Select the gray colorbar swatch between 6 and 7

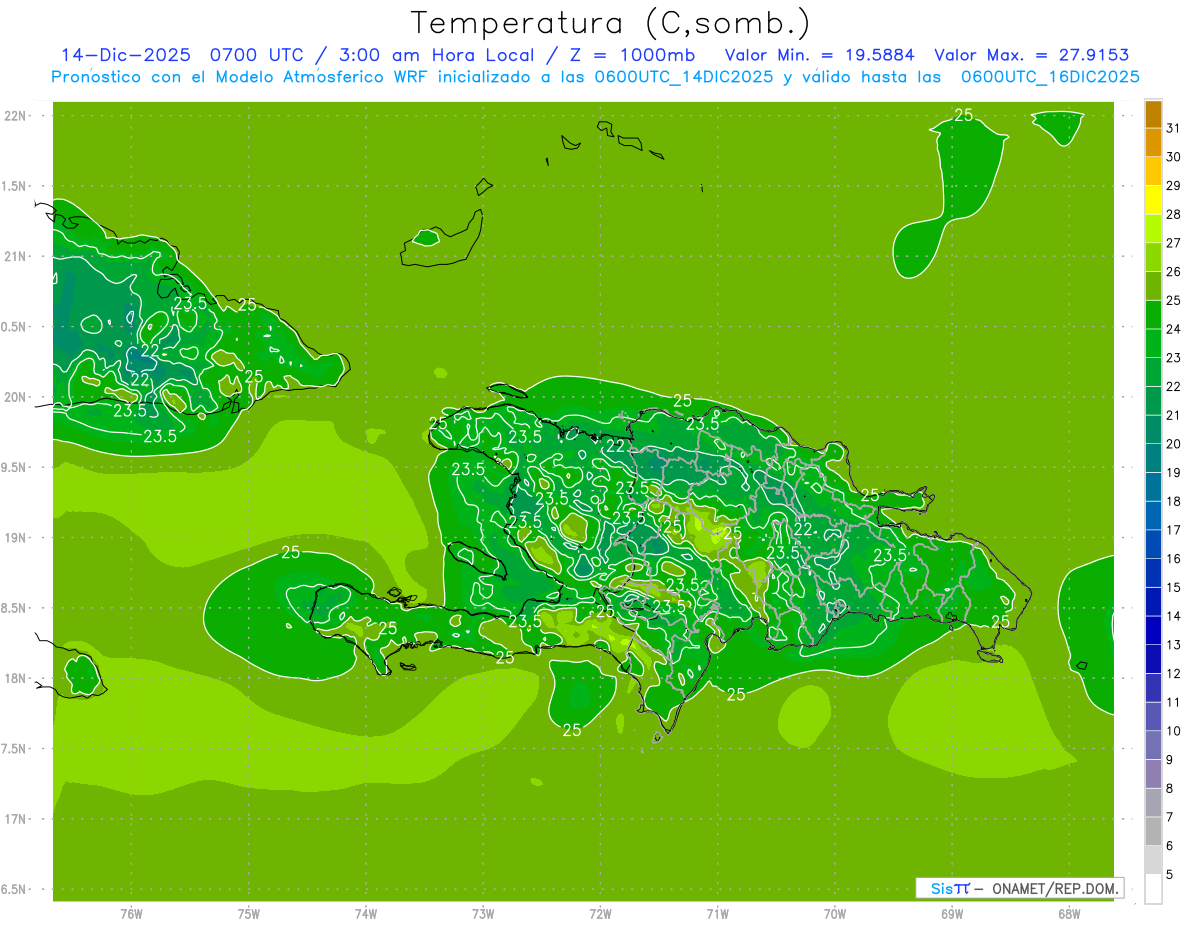pyautogui.click(x=1153, y=831)
